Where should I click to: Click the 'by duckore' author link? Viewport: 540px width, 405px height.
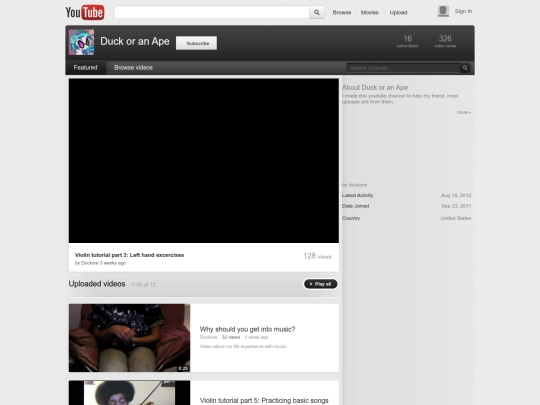(354, 185)
